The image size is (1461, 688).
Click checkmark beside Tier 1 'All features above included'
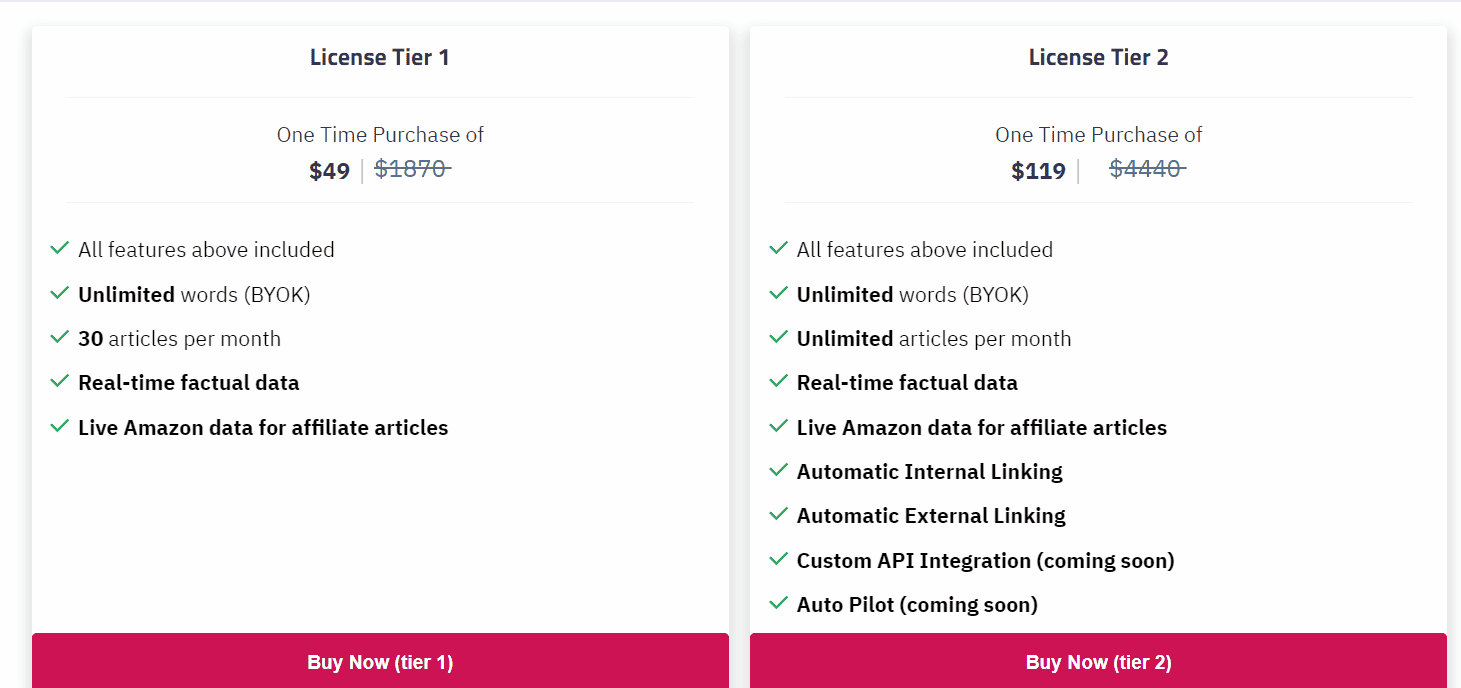(59, 248)
